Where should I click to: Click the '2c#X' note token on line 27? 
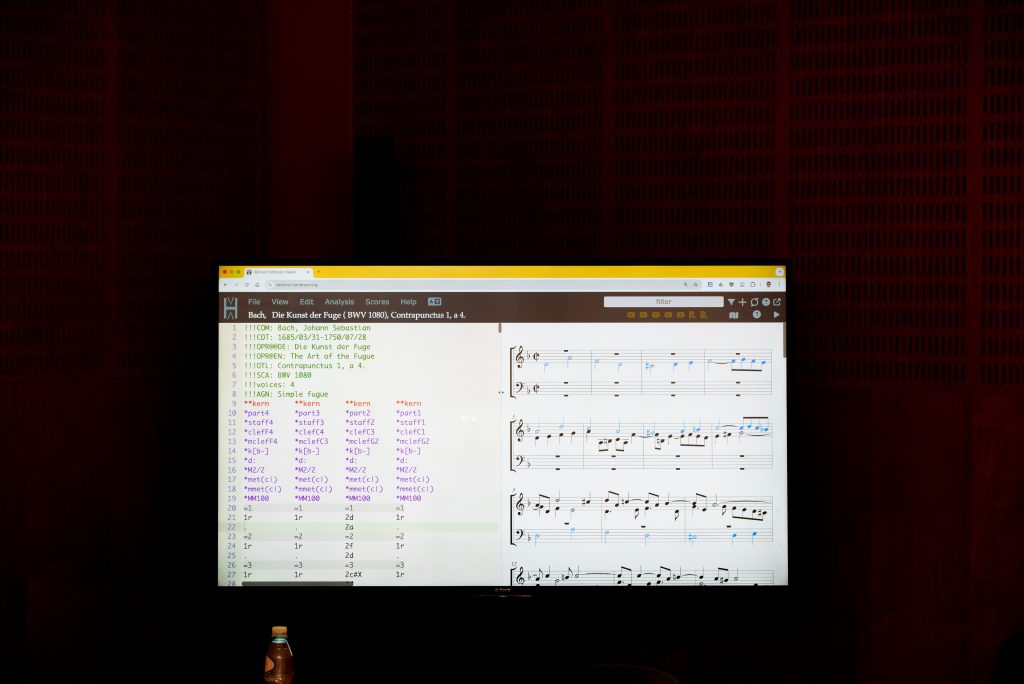(353, 575)
